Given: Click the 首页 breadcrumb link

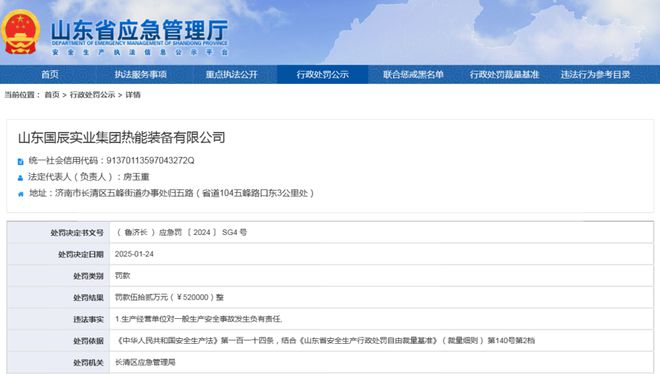Looking at the screenshot, I should pos(52,95).
